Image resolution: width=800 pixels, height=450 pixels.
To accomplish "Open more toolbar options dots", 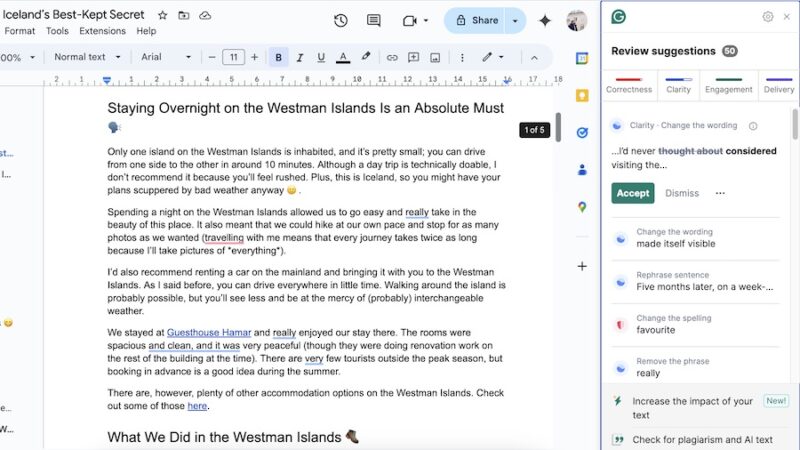I will click(x=462, y=58).
